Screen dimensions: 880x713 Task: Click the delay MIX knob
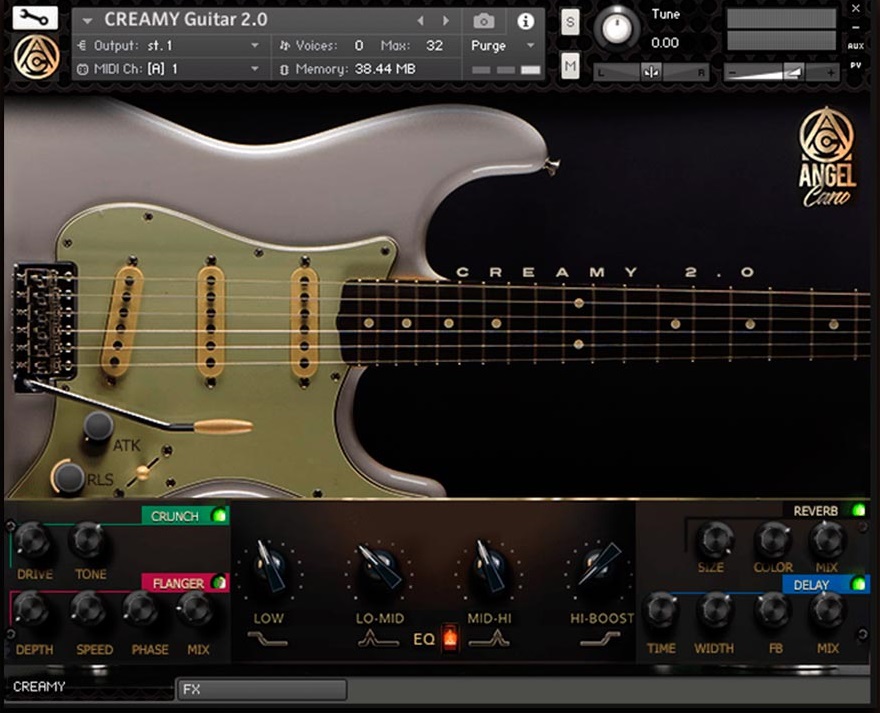(827, 610)
